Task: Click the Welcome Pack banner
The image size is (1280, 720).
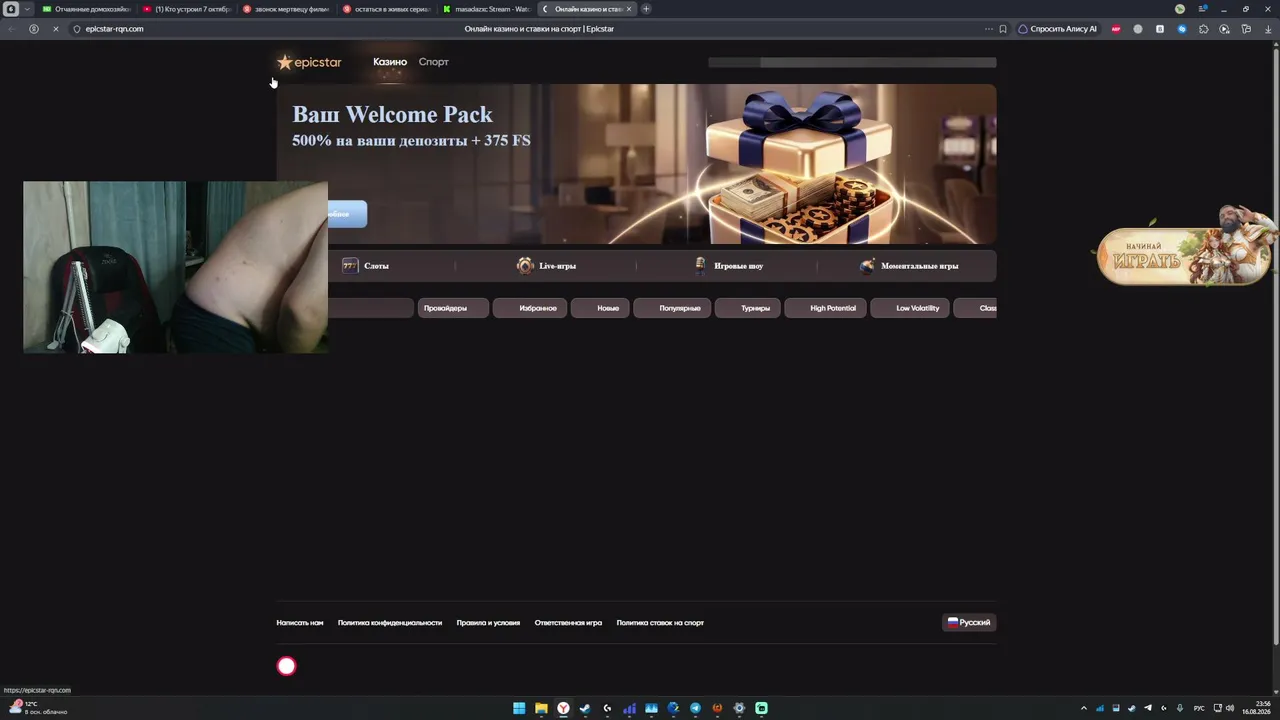Action: [636, 164]
